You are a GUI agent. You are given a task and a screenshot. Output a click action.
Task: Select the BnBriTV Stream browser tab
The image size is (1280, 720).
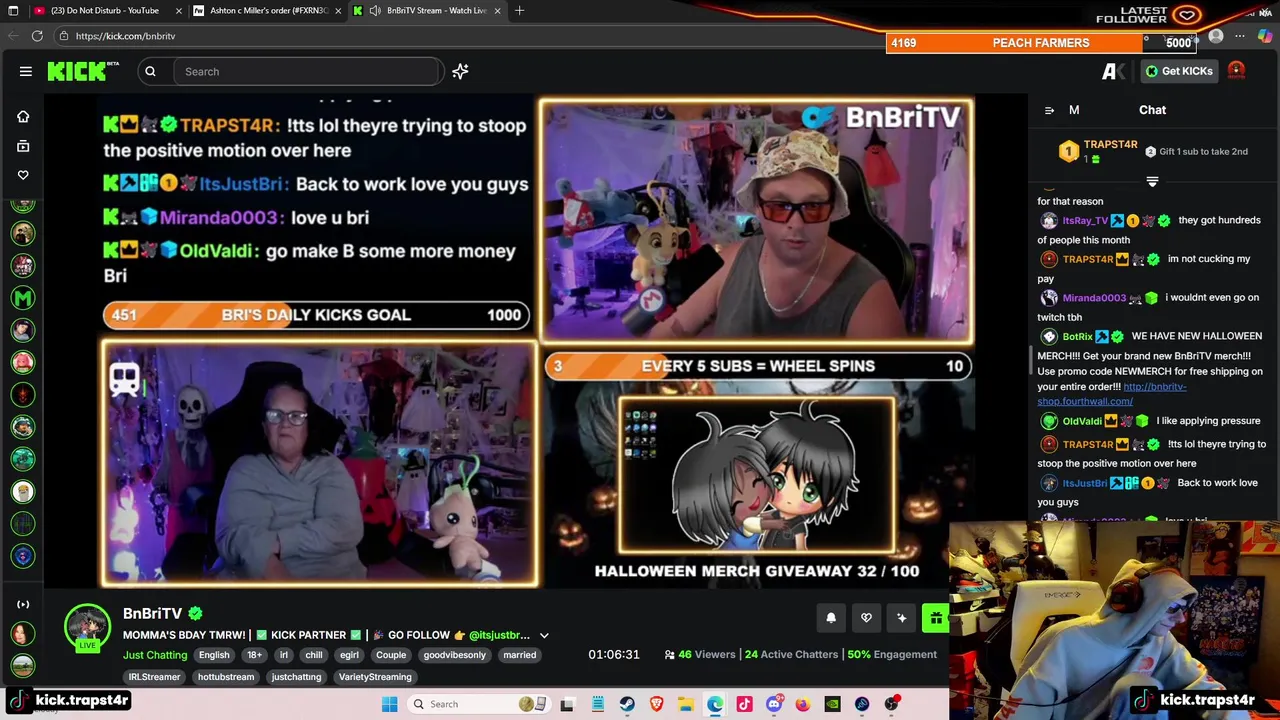[x=430, y=10]
